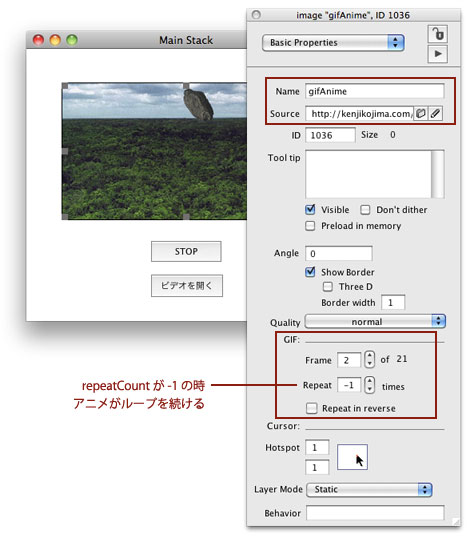This screenshot has width=473, height=542.
Task: Click the Frame number field
Action: [349, 360]
